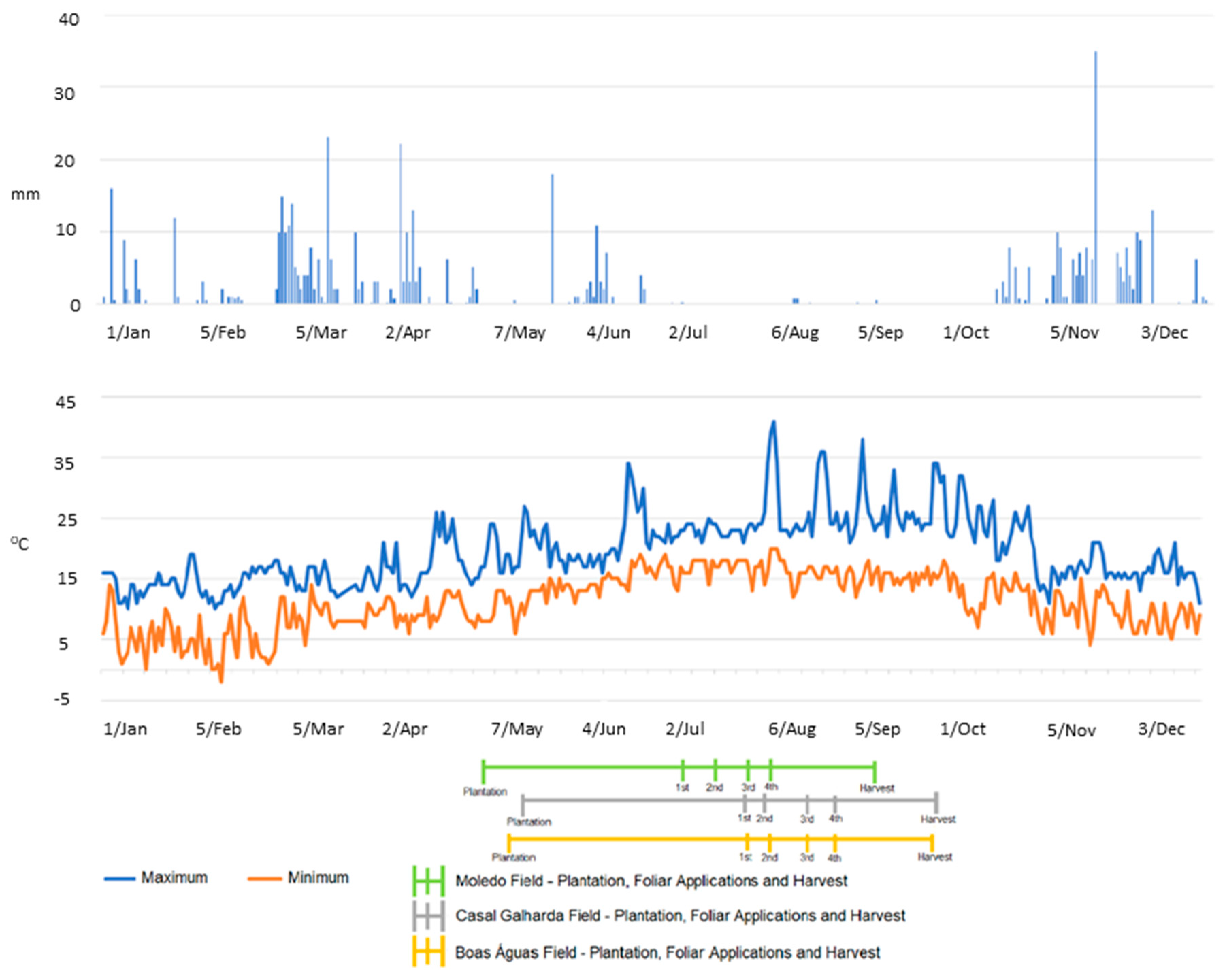The width and height of the screenshot is (1225, 980).
Task: Click the green timeline Plantation marker
Action: click(484, 771)
